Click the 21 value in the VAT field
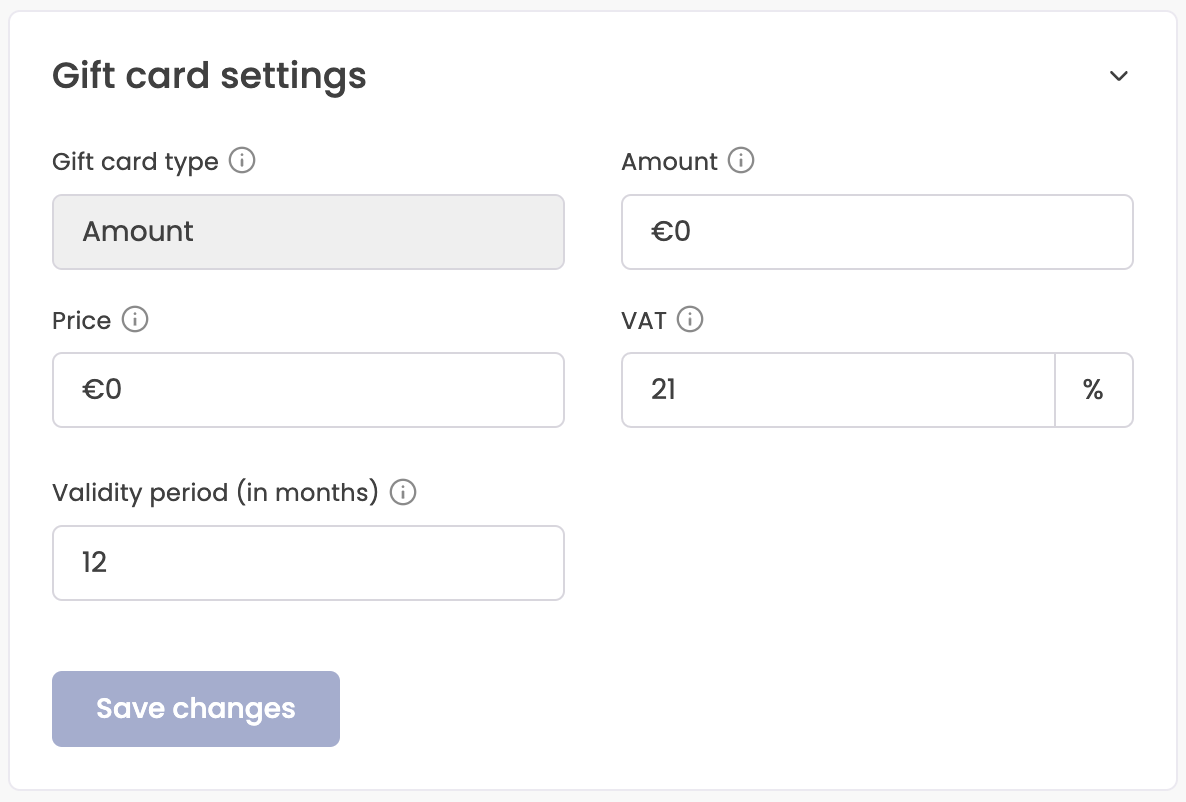 (662, 390)
